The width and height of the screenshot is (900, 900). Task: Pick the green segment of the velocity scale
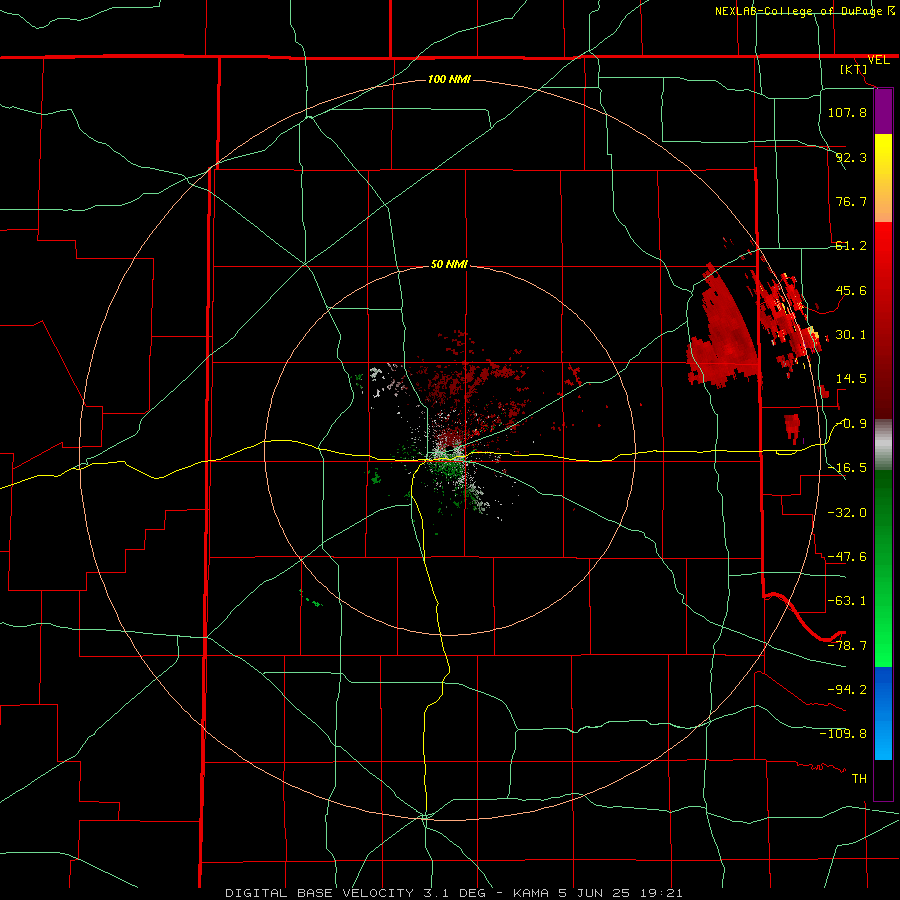883,568
